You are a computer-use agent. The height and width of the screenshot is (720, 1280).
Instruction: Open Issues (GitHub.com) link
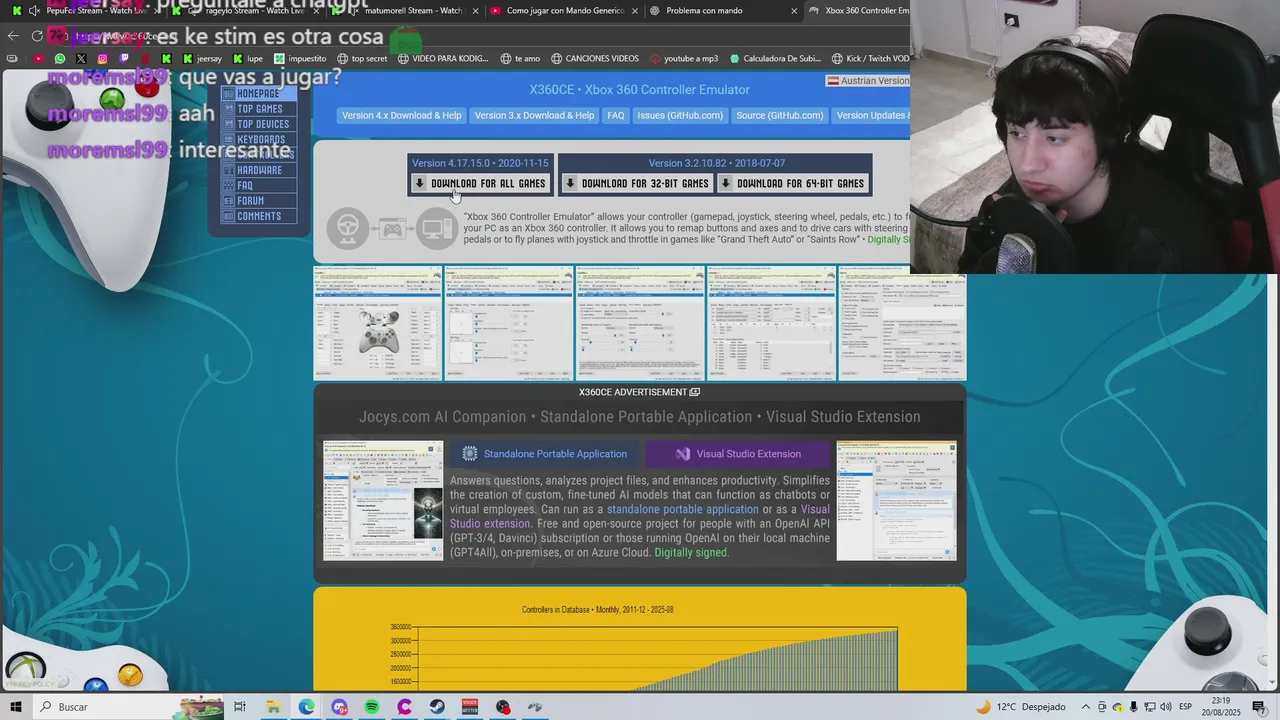[x=680, y=115]
